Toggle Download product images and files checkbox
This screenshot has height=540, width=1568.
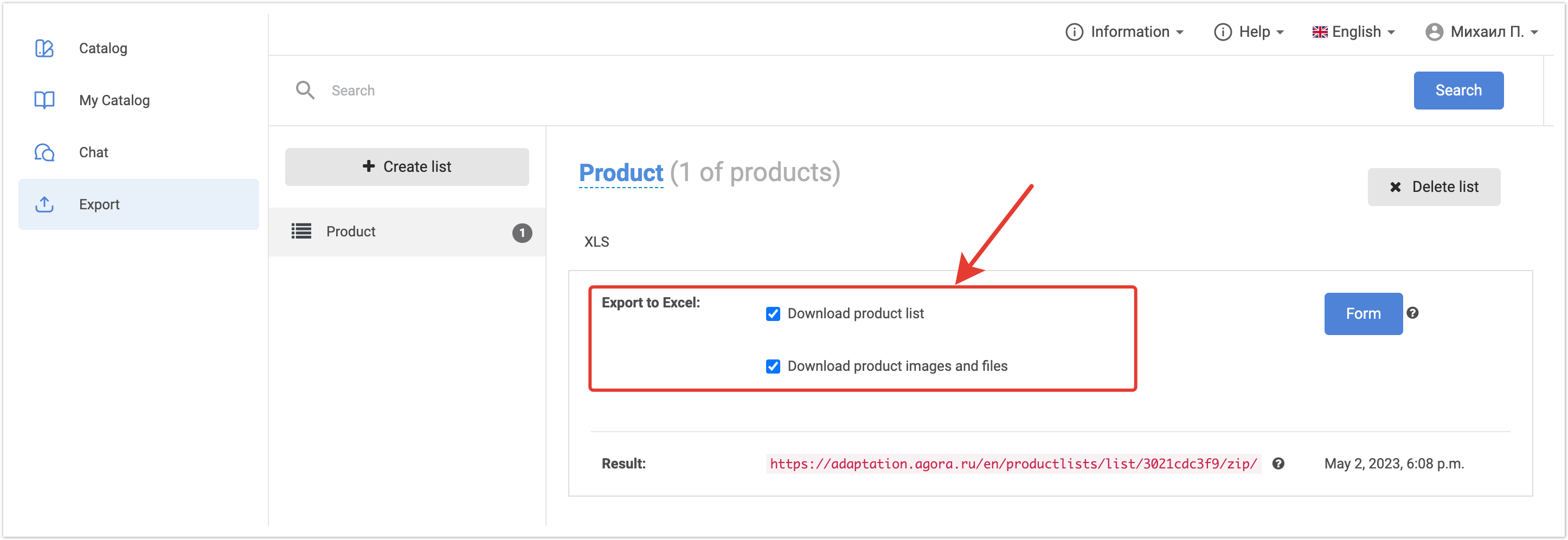(773, 366)
